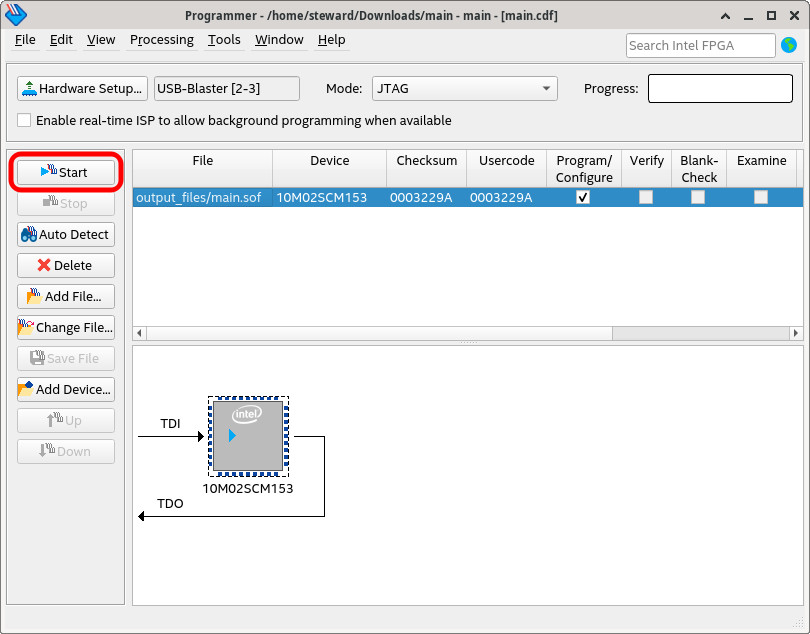Click the file list horizontal scrollbar thumb
Screen dimensions: 810x634
coord(379,333)
